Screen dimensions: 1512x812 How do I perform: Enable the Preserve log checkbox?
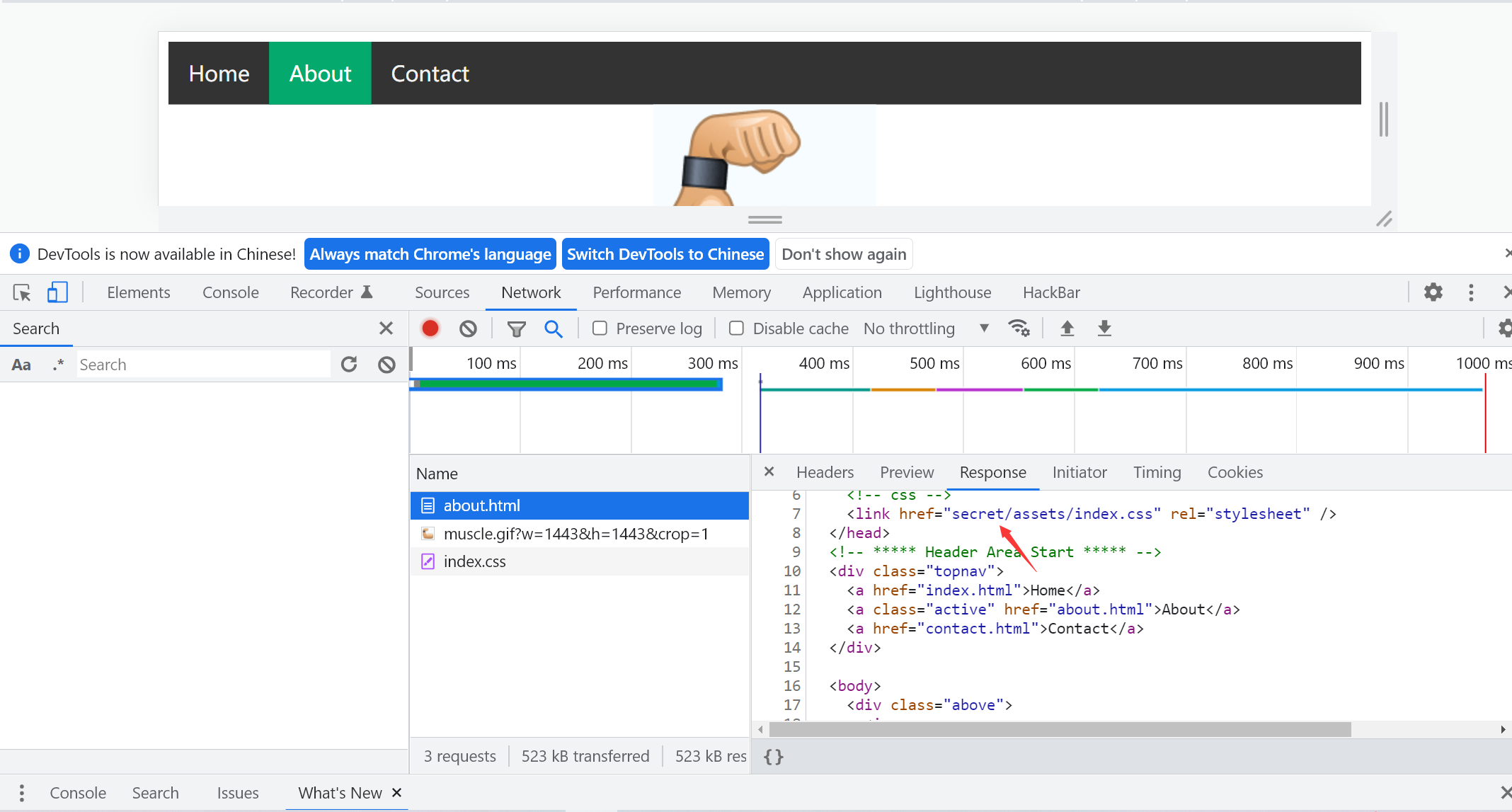tap(600, 328)
